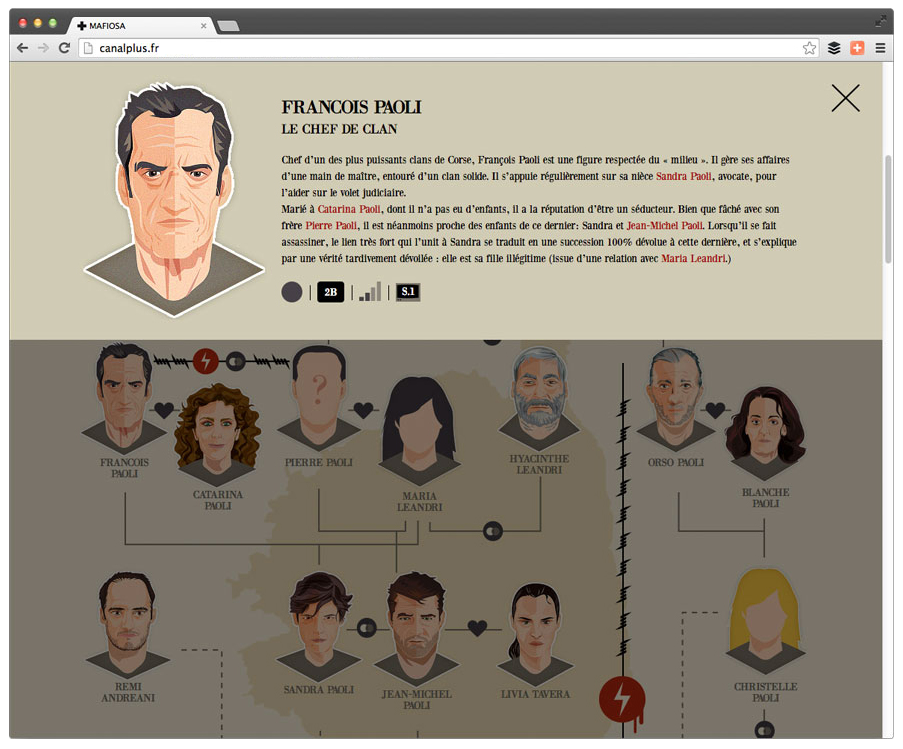903x749 pixels.
Task: Click the 2B badge icon
Action: [x=331, y=292]
